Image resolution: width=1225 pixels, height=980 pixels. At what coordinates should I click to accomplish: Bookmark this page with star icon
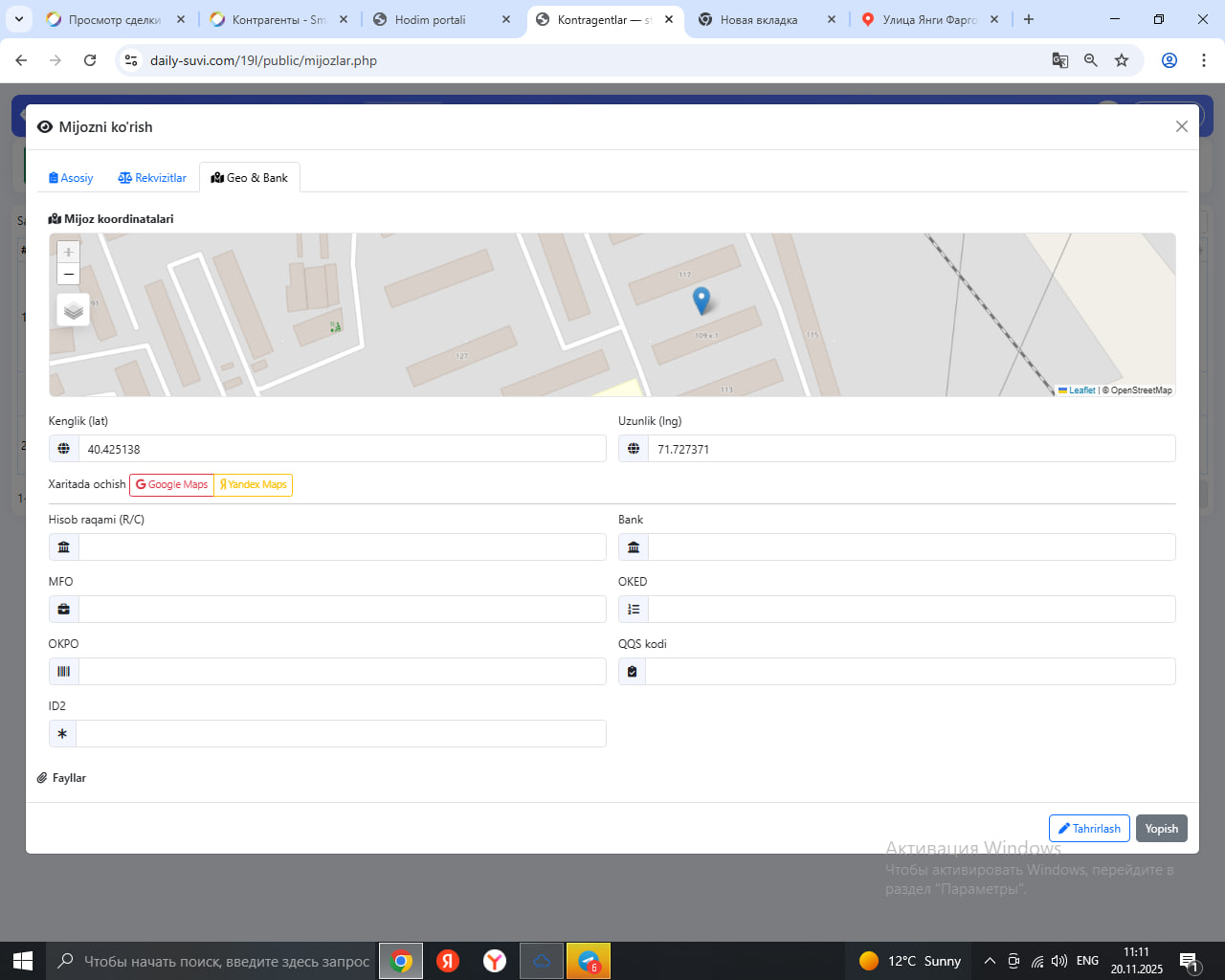[1122, 60]
